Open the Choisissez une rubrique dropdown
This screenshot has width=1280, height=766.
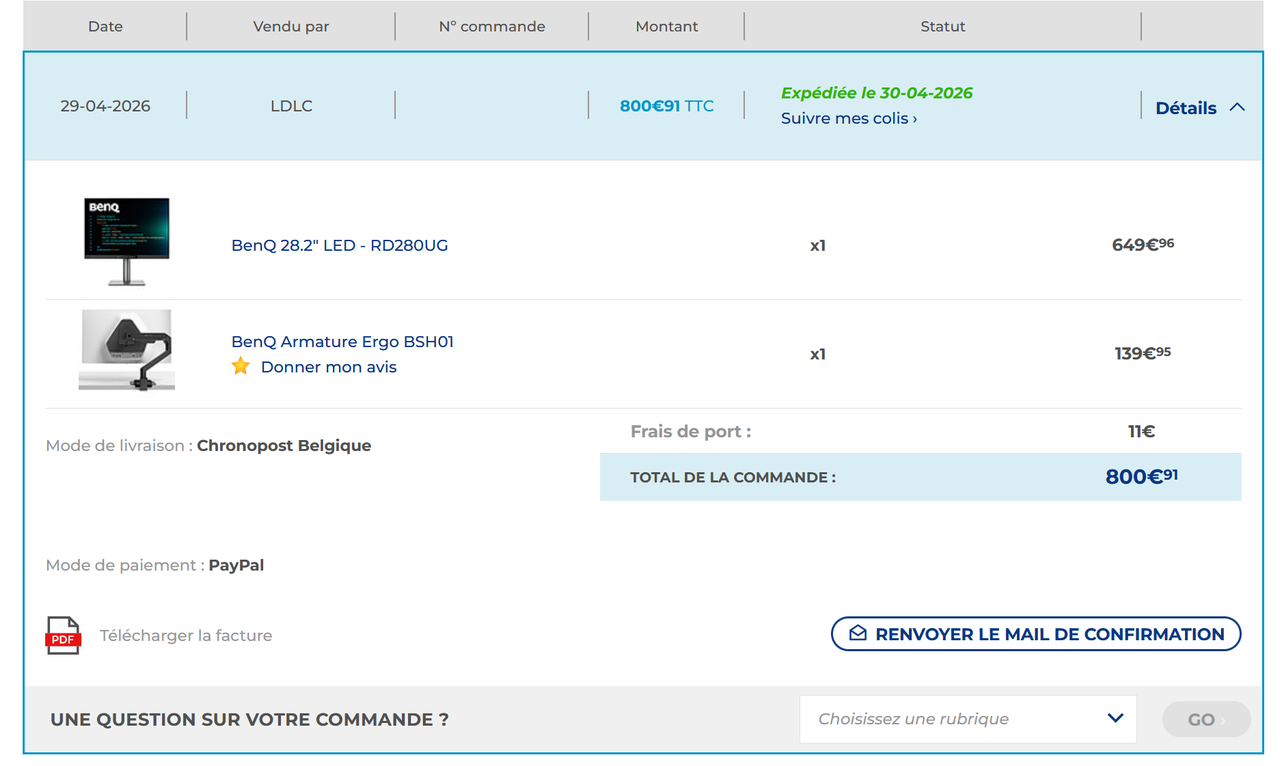point(968,719)
